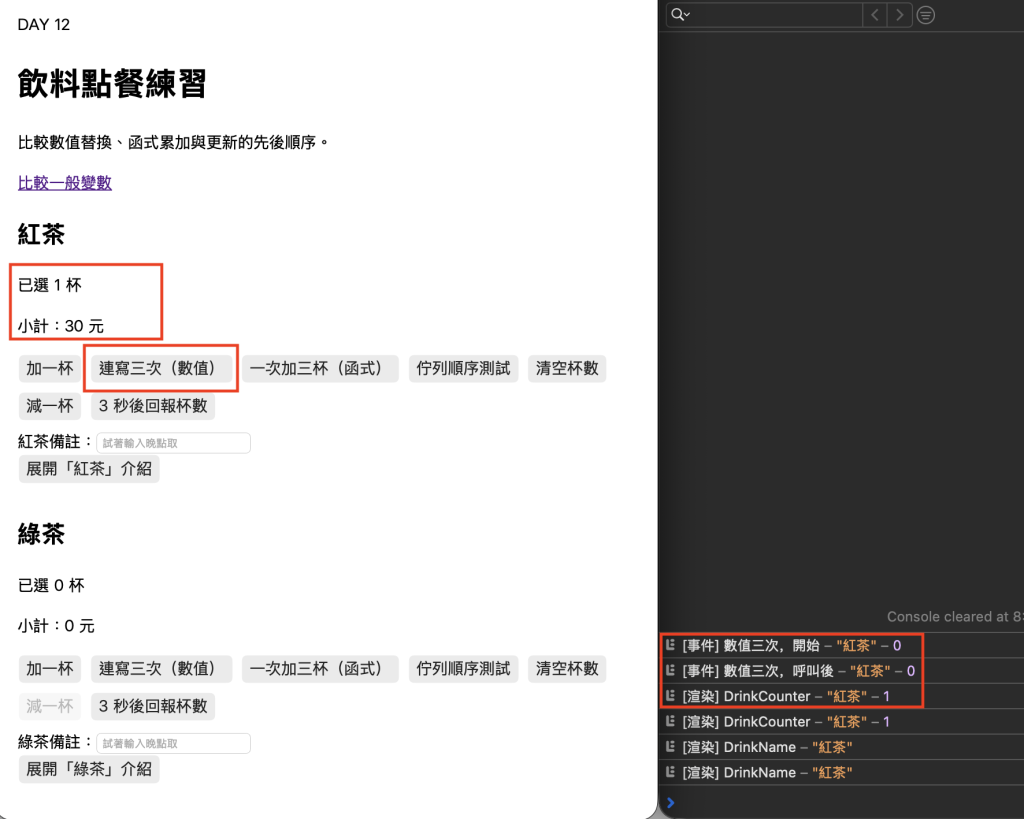This screenshot has height=819, width=1024.
Task: Click the disabled 綠茶 減一杯 button
Action: click(x=50, y=706)
